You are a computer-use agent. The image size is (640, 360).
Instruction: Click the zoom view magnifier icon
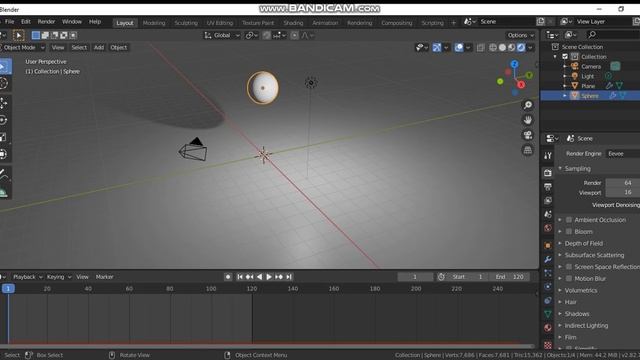tap(528, 105)
